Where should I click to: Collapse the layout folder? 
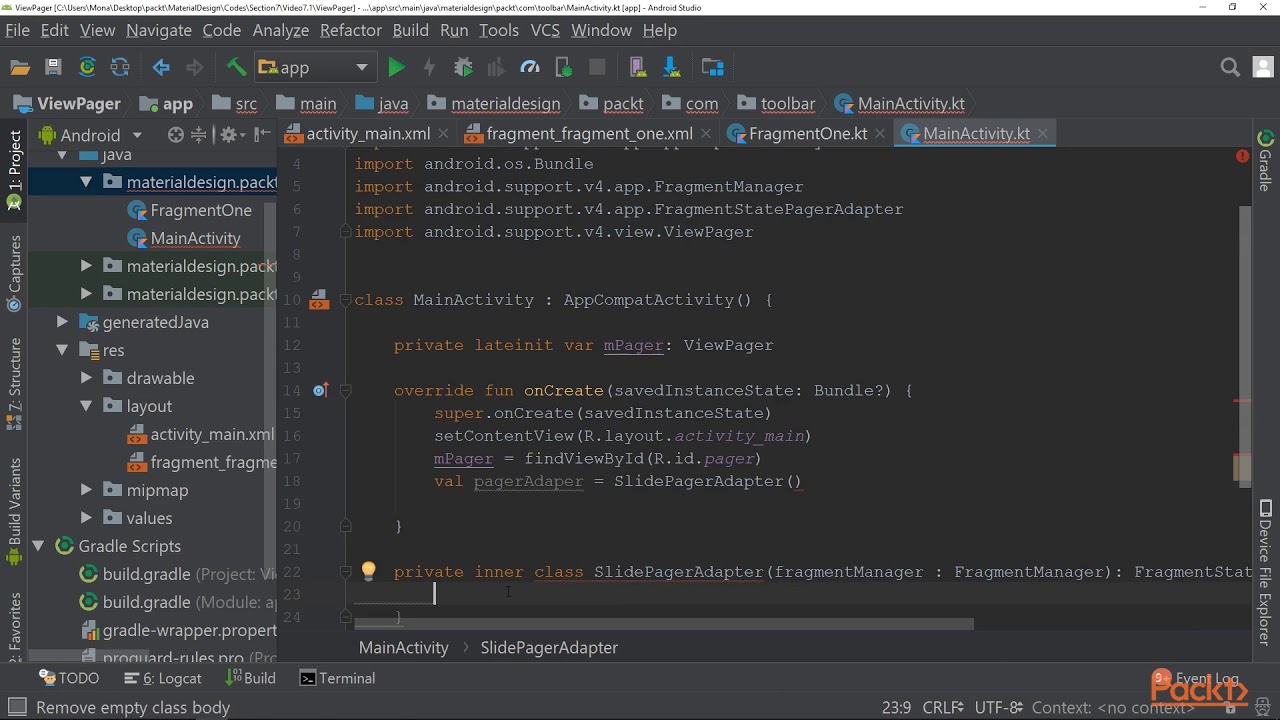[86, 406]
